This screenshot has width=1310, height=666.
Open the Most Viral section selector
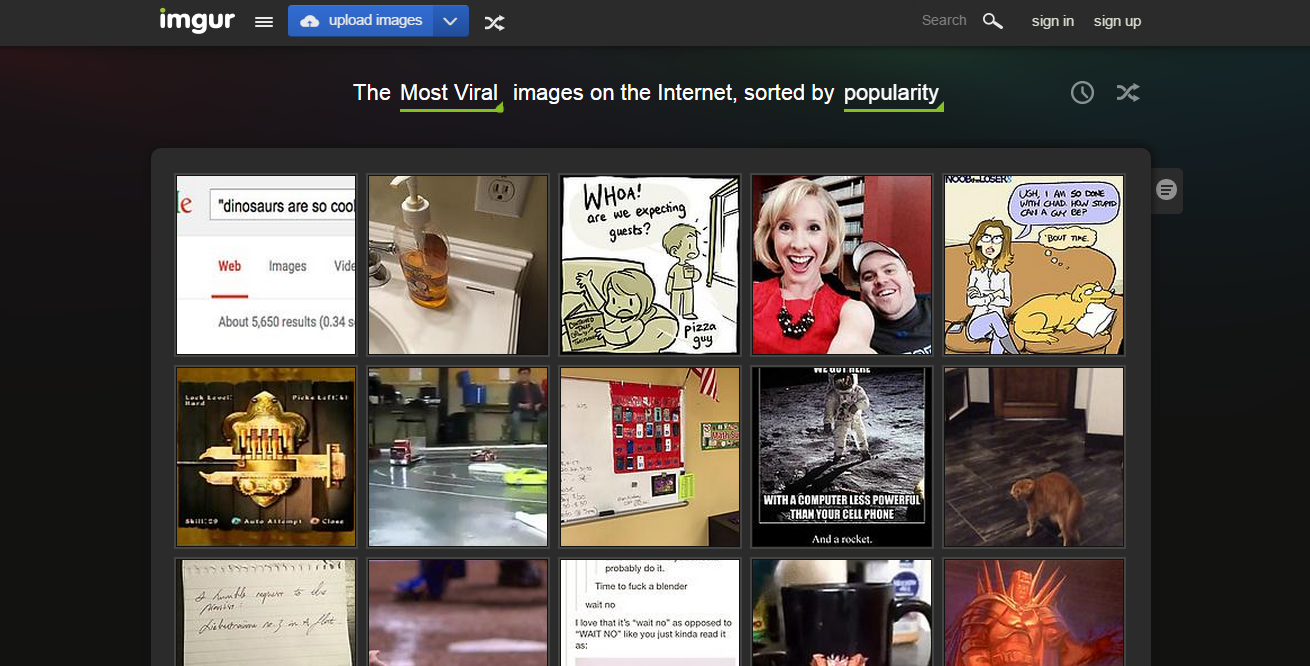[448, 92]
